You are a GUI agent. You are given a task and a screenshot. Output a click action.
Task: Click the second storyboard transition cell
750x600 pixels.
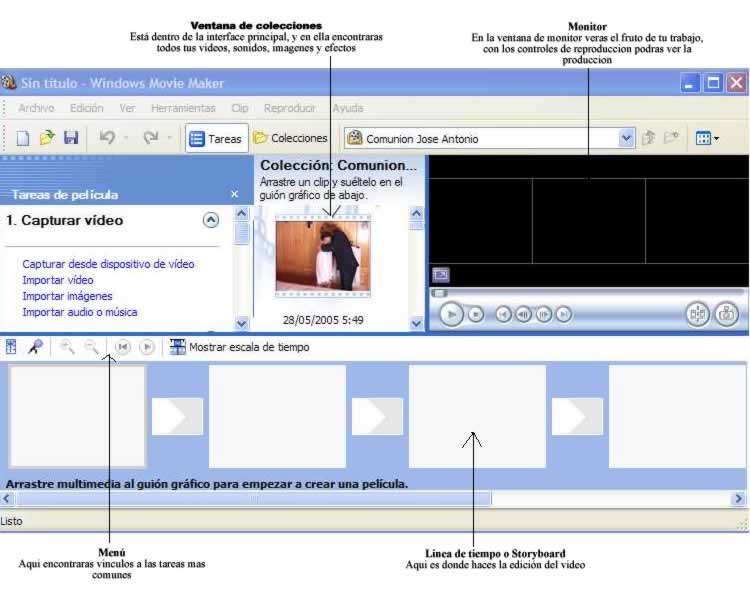point(377,416)
